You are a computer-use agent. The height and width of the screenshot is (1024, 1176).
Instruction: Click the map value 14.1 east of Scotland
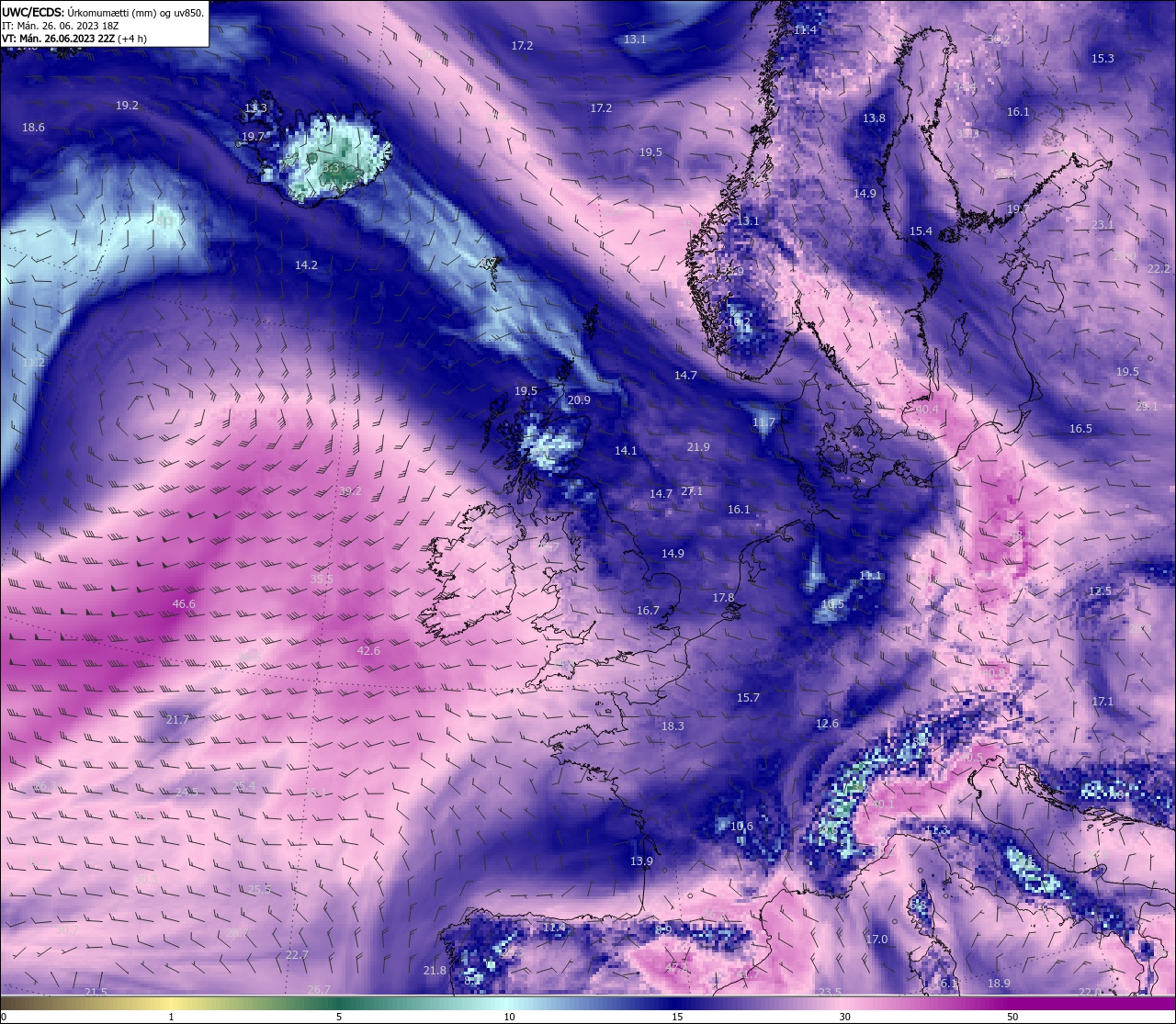626,451
